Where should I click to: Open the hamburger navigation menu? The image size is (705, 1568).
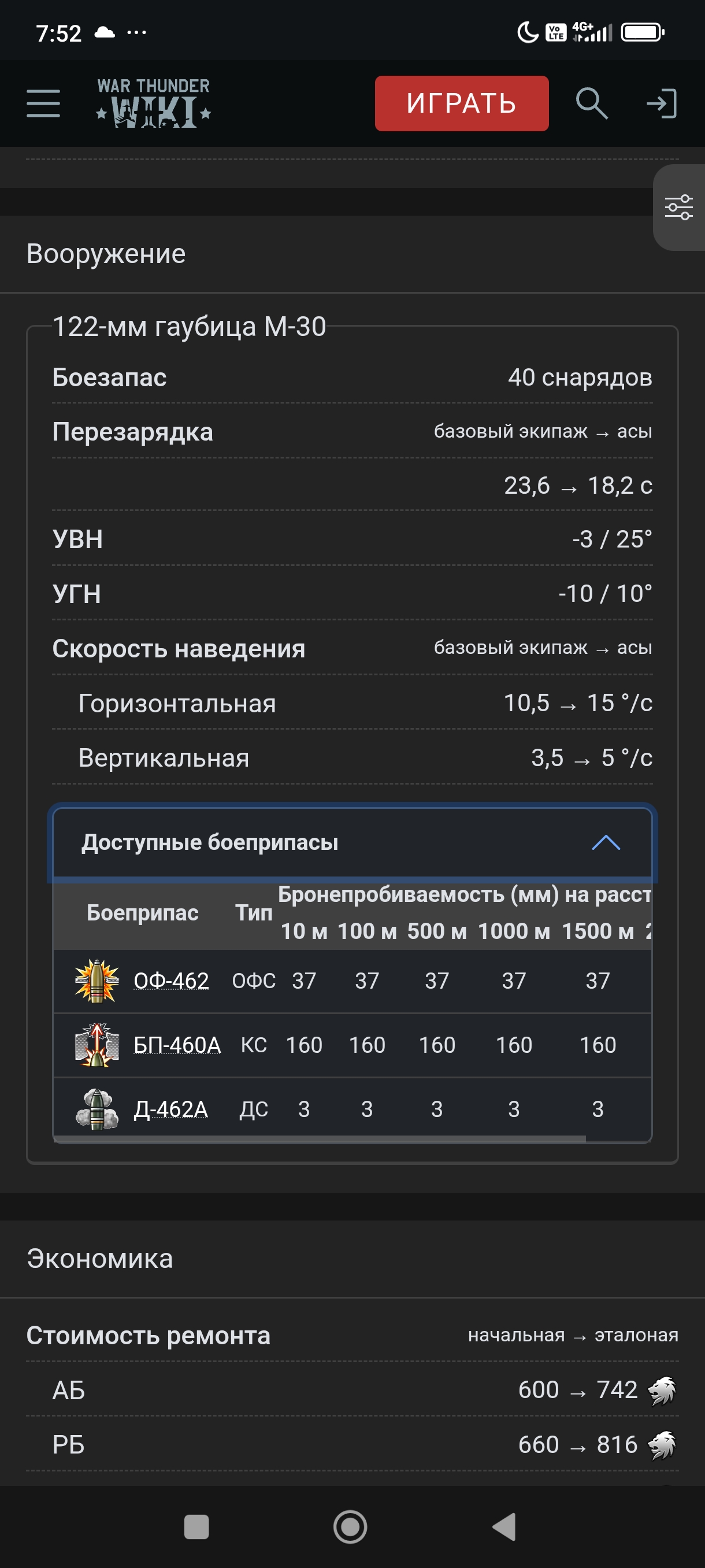43,103
